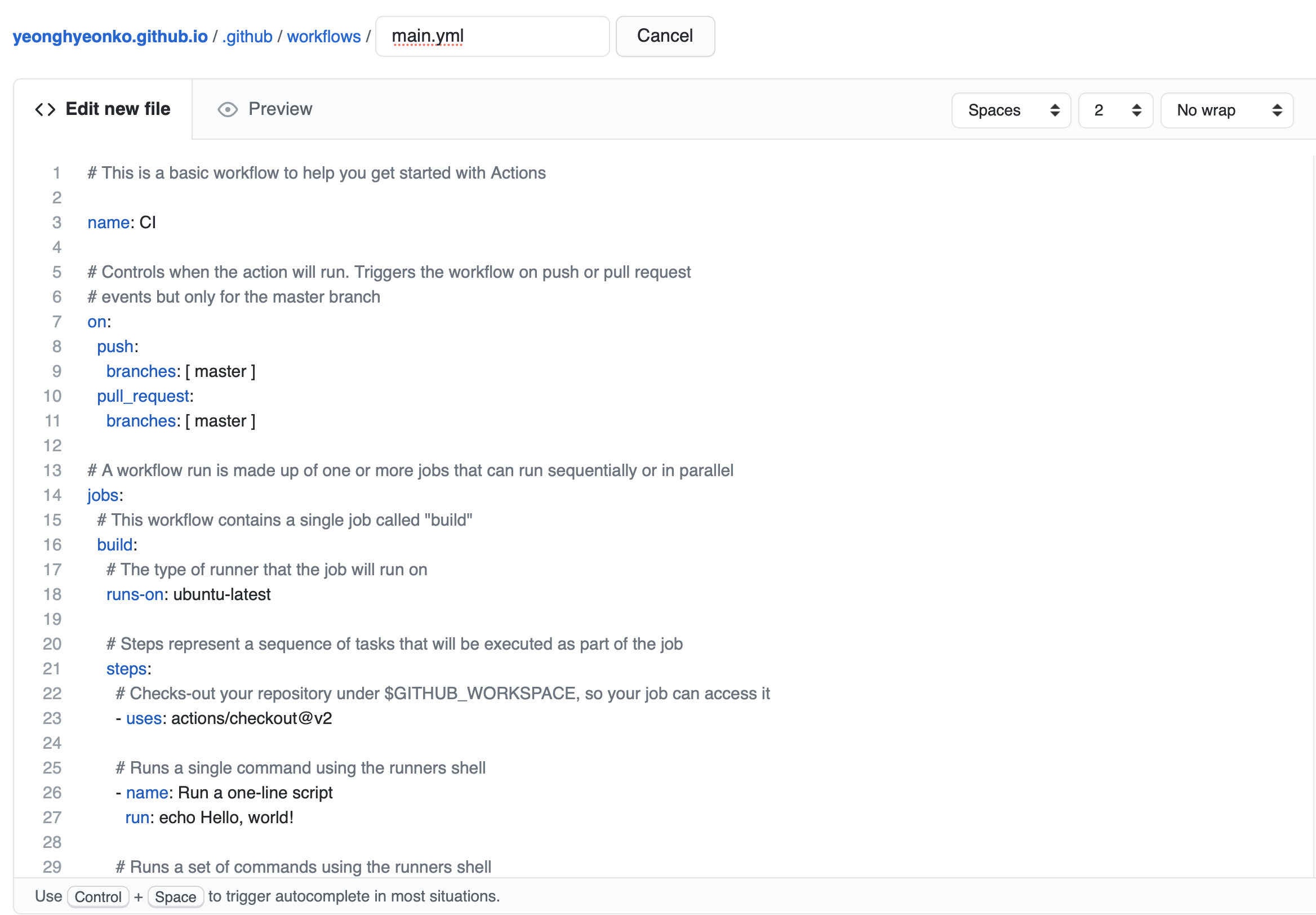Click the 'run: echo Hello, world!' line

pos(209,818)
